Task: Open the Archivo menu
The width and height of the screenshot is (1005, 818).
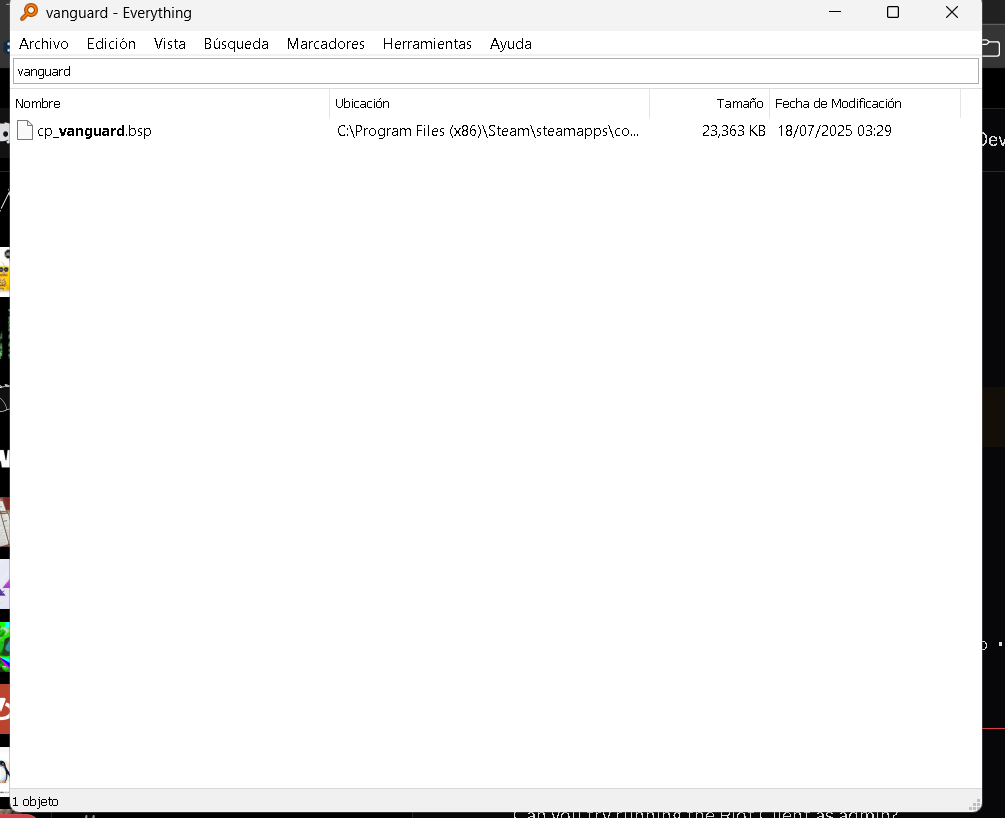Action: click(44, 44)
